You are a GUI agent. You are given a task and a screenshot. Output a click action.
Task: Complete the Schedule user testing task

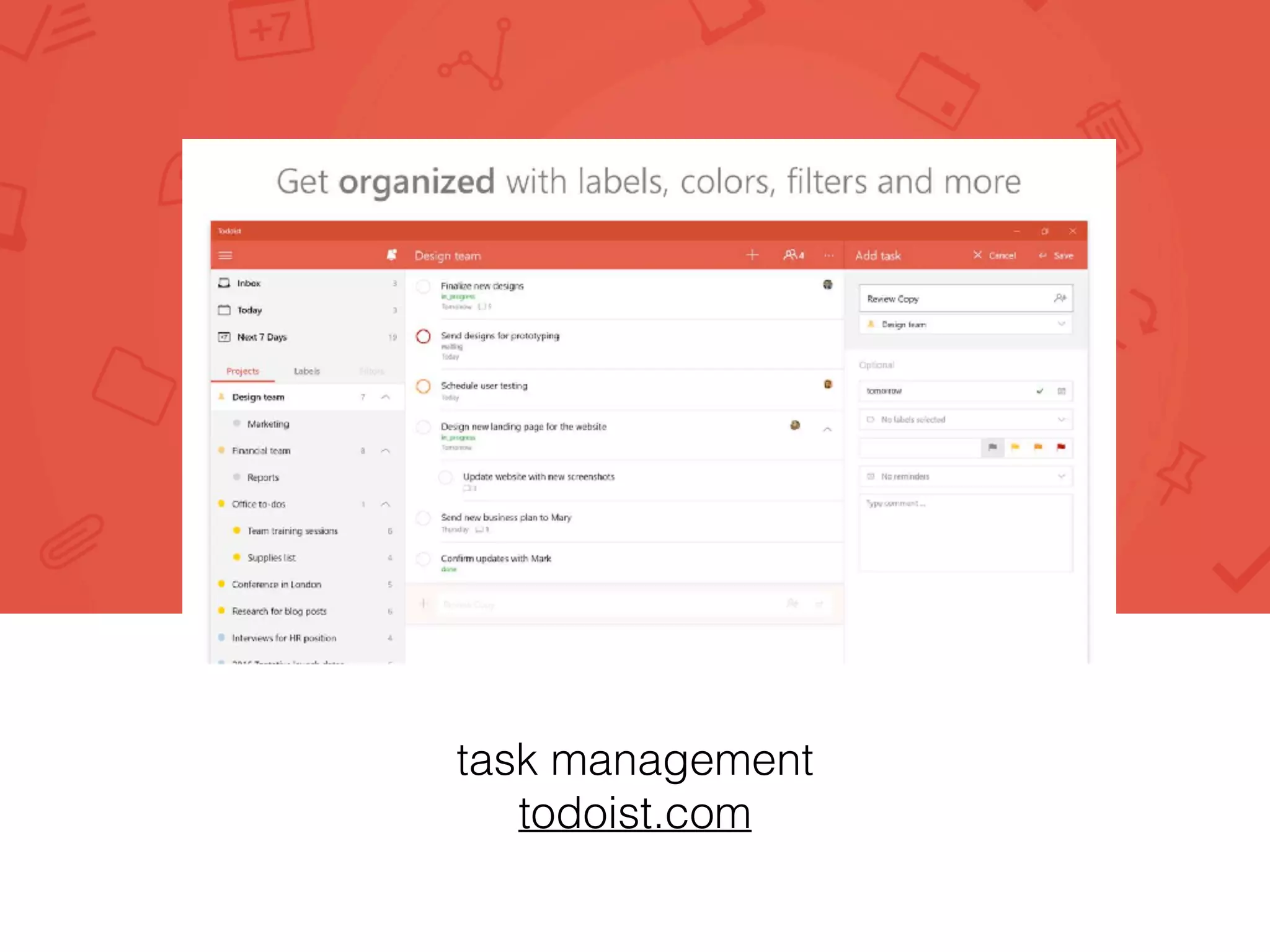coord(424,386)
